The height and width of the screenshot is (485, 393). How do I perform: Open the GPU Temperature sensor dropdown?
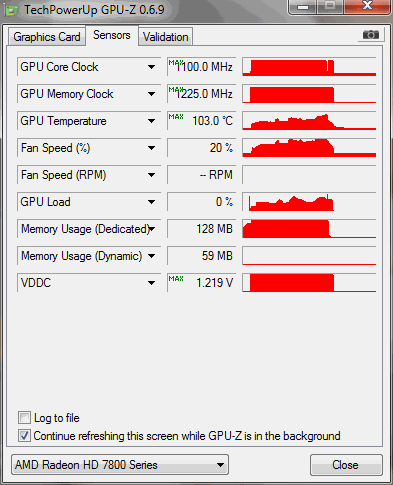click(x=151, y=121)
